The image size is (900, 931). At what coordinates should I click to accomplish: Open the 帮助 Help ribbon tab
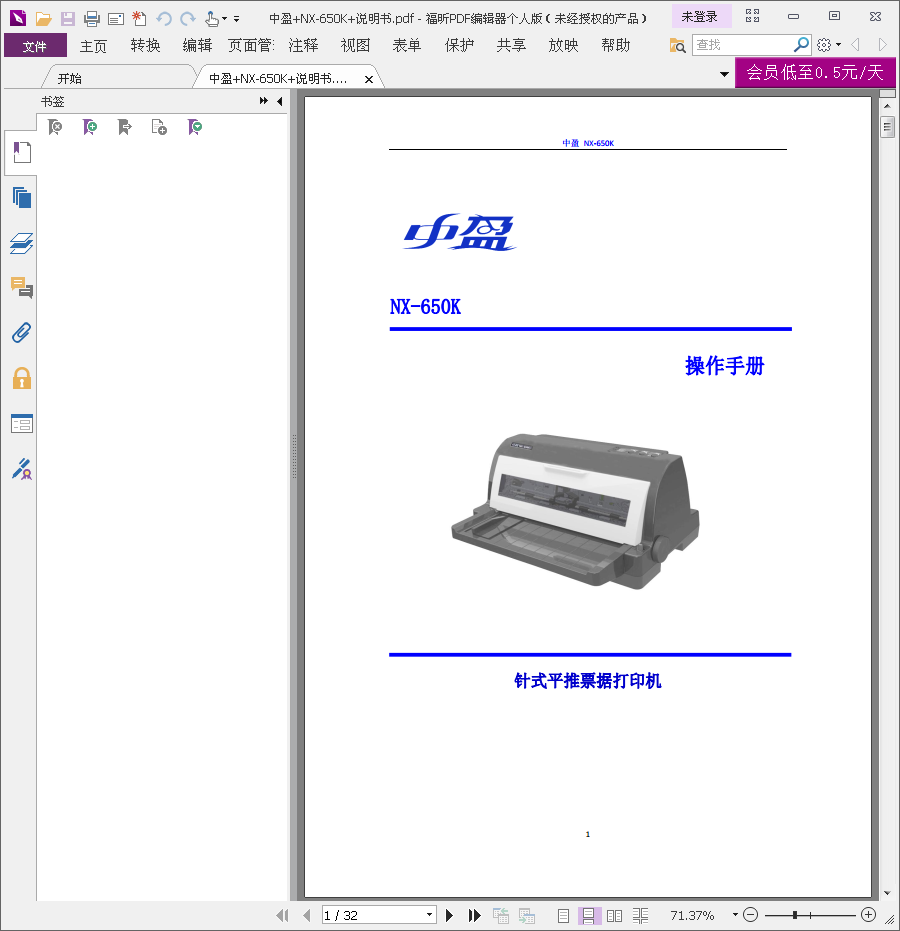coord(615,46)
